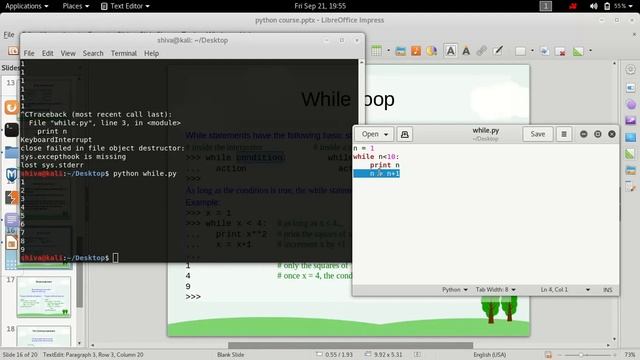The image size is (640, 360).
Task: Expand Open recent files arrow in gedit
Action: pos(386,134)
